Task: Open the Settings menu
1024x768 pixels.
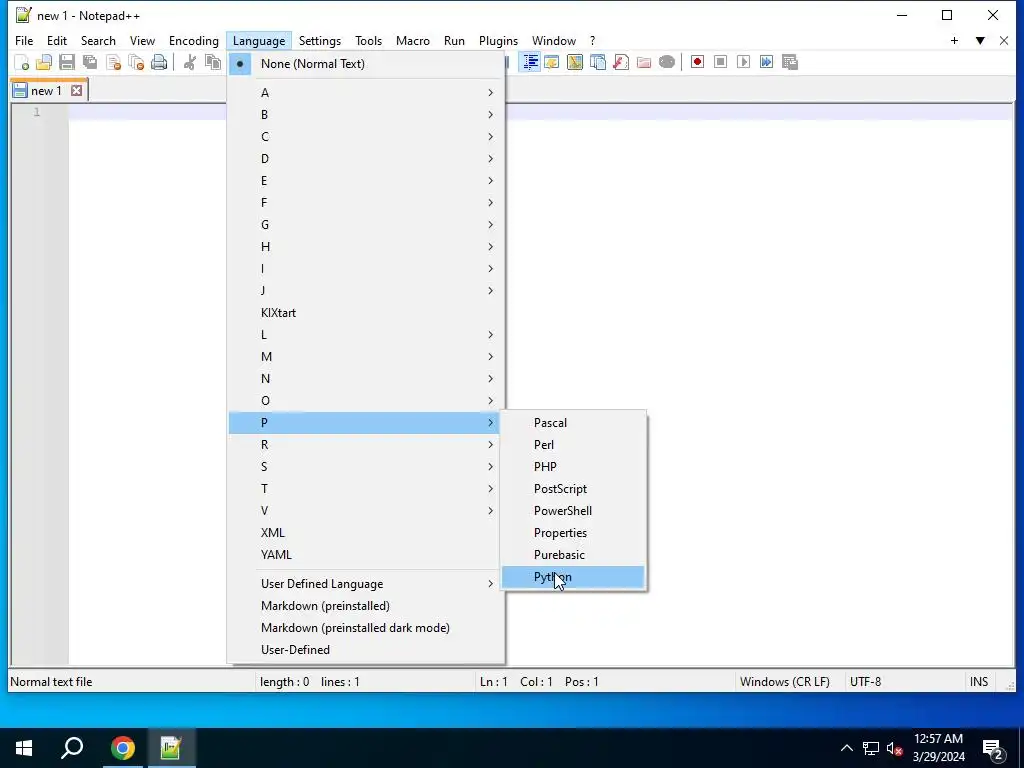Action: [320, 40]
